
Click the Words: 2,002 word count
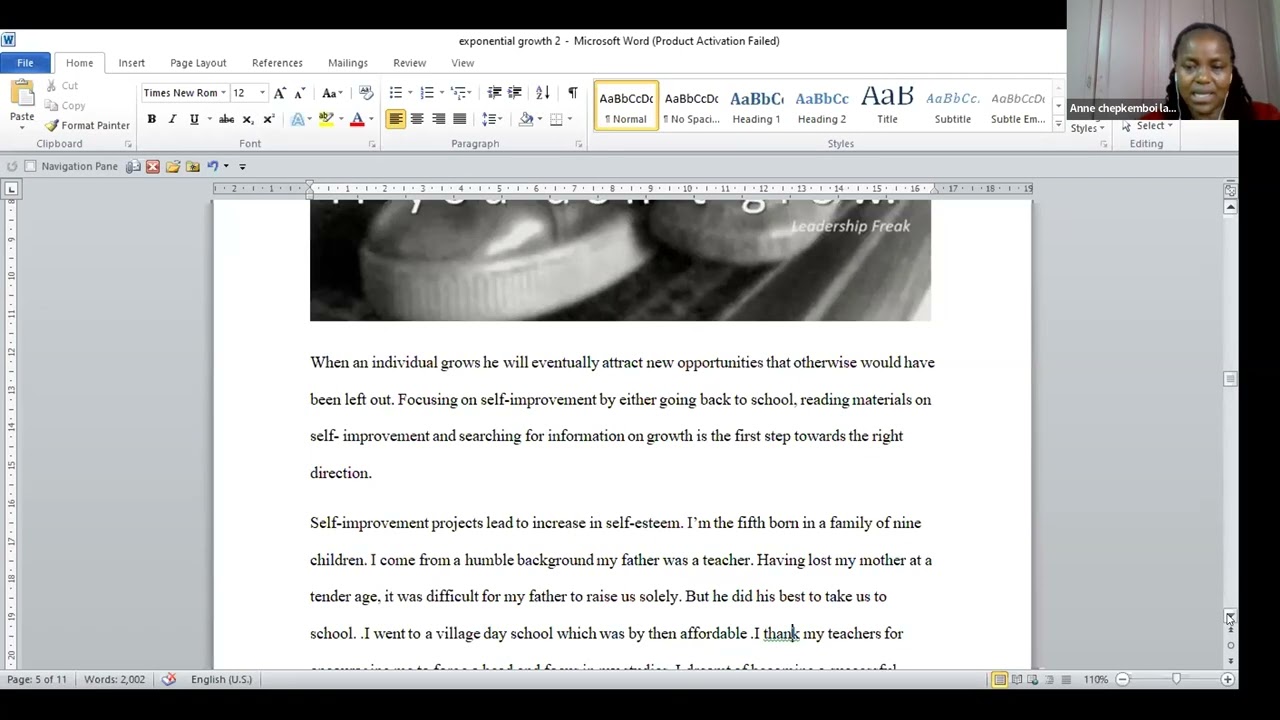point(114,680)
